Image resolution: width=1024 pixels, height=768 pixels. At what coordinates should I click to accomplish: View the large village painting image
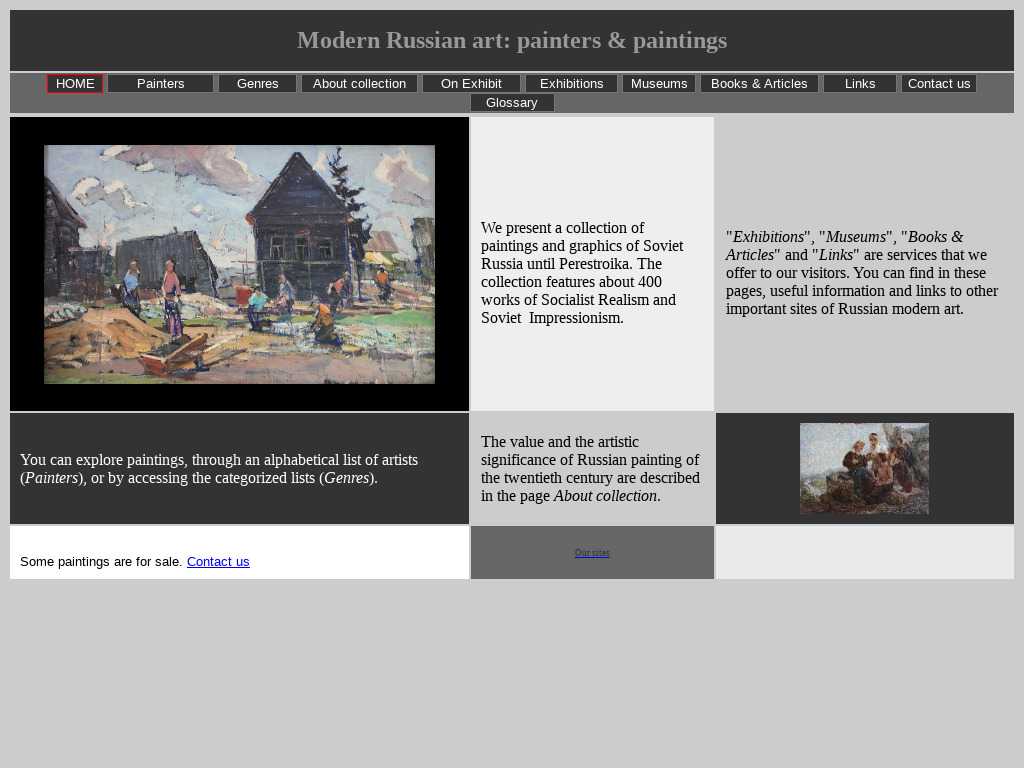pos(239,264)
